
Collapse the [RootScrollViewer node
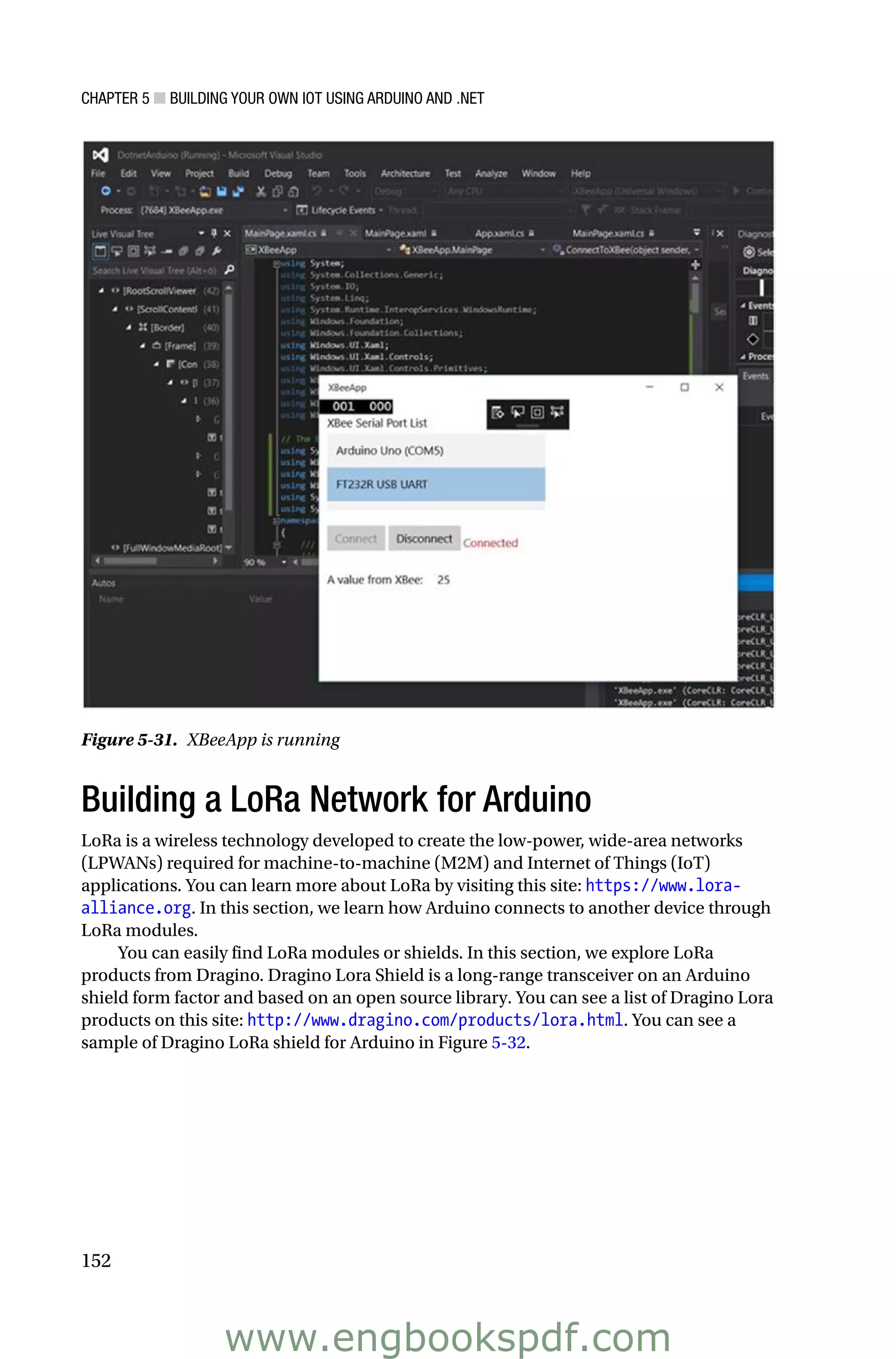[x=101, y=291]
